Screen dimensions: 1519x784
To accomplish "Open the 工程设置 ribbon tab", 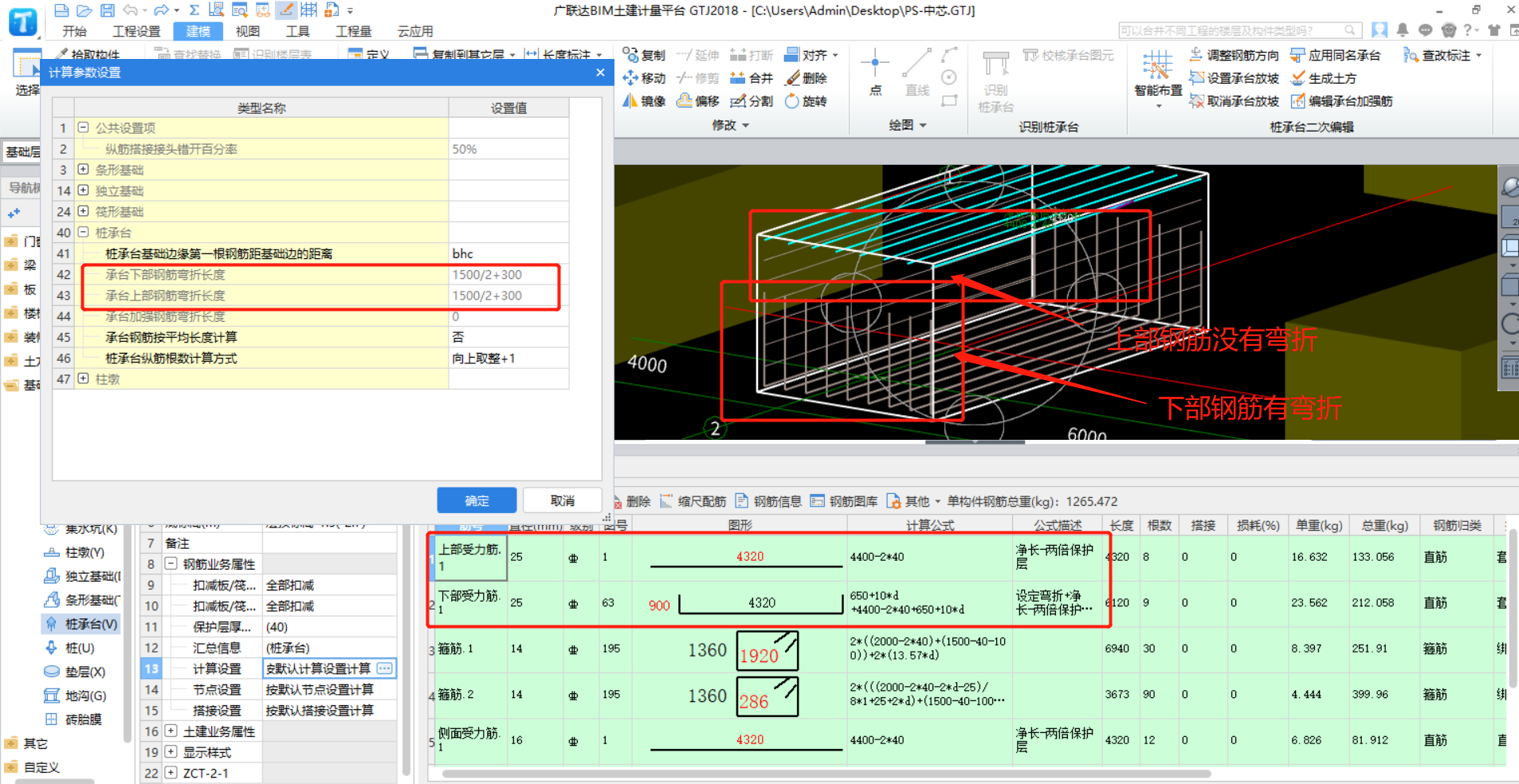I will click(136, 31).
